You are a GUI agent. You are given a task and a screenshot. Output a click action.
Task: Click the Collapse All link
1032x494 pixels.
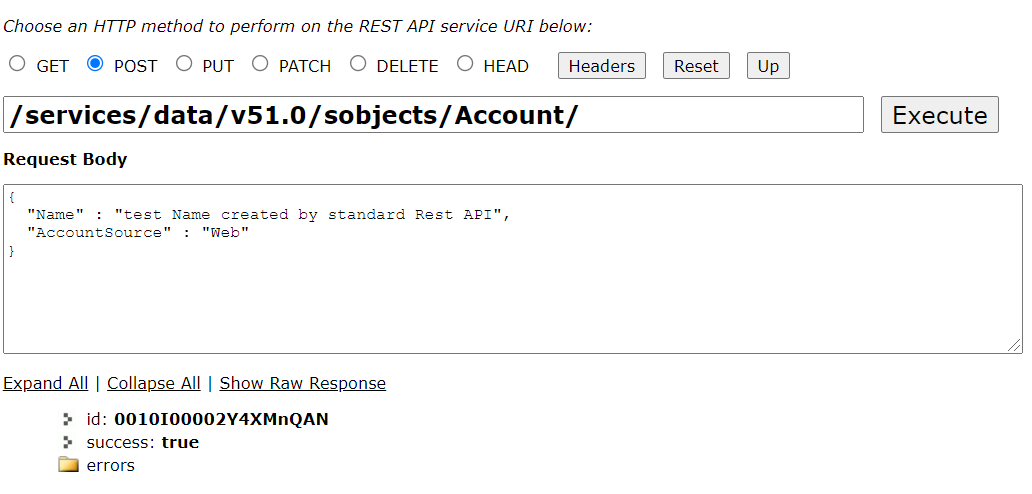tap(153, 383)
